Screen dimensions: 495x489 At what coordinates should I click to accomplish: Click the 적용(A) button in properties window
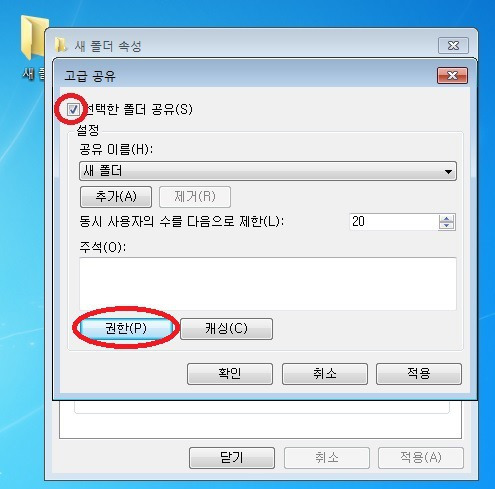click(x=421, y=458)
